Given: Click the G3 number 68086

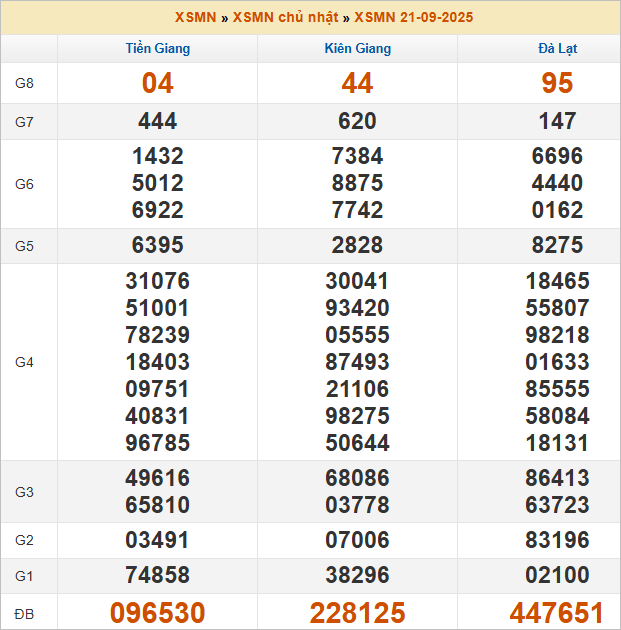Looking at the screenshot, I should (x=357, y=478).
